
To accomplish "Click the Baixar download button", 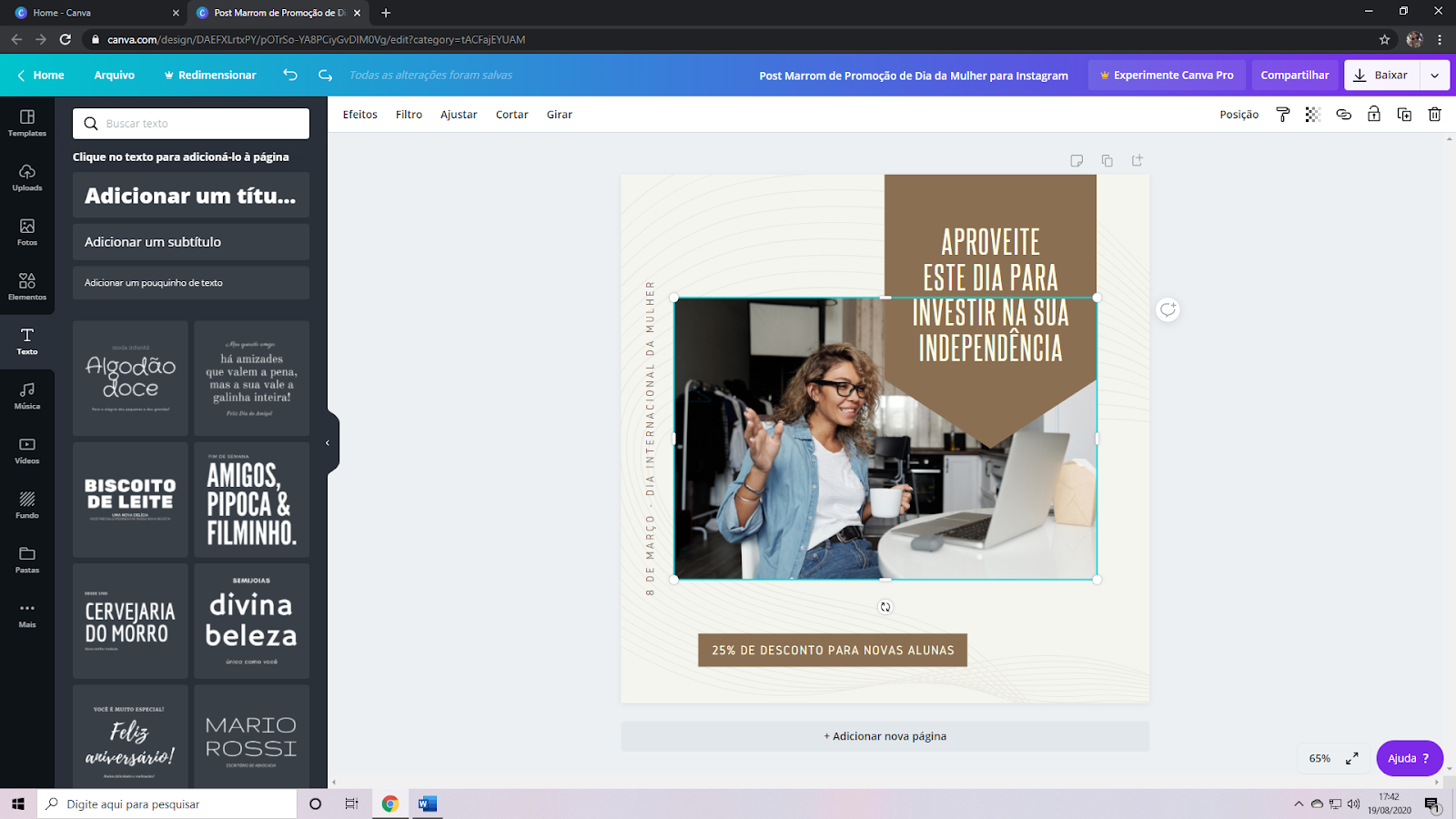I will (1382, 76).
